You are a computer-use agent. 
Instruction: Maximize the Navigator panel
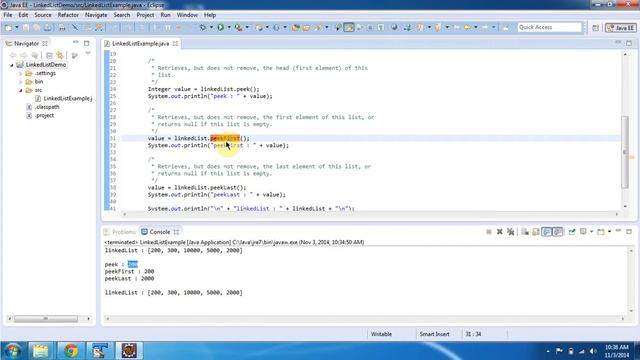[x=87, y=43]
